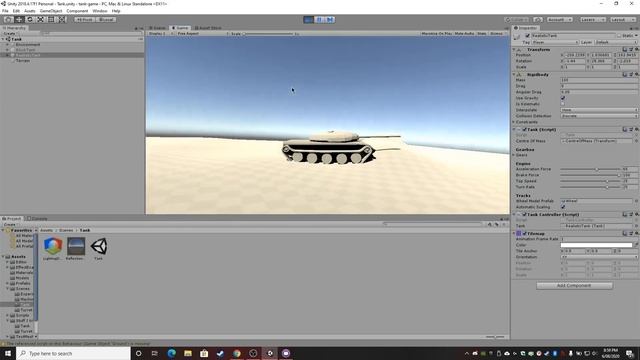The image size is (640, 360).
Task: Toggle Pivot/Center handle button
Action: coord(85,20)
